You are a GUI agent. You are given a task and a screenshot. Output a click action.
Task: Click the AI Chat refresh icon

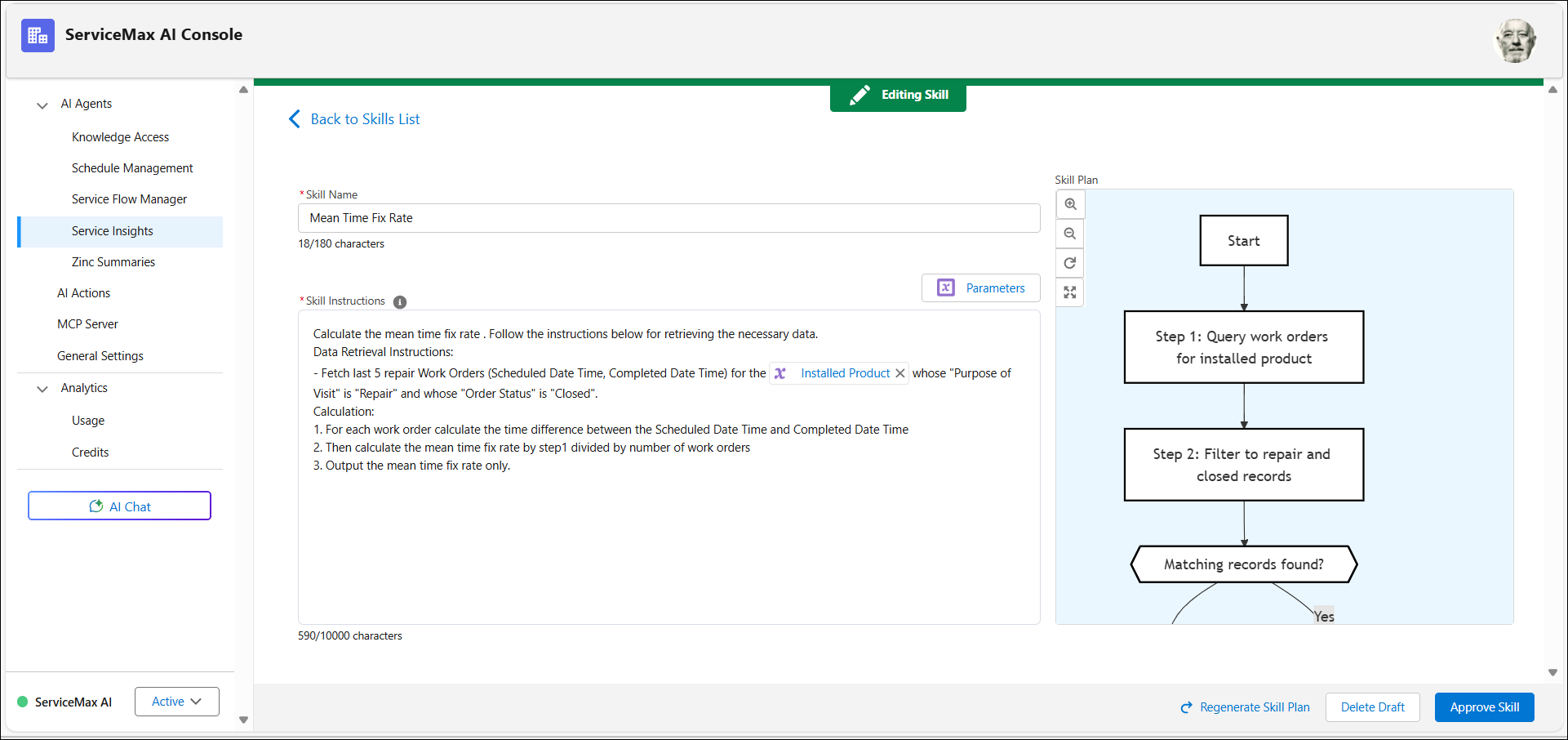pos(96,506)
